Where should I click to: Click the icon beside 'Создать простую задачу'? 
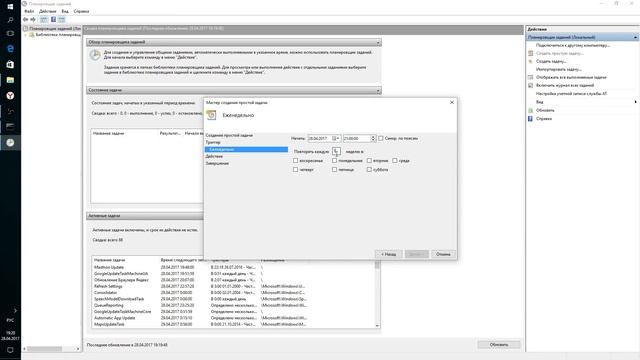531,53
